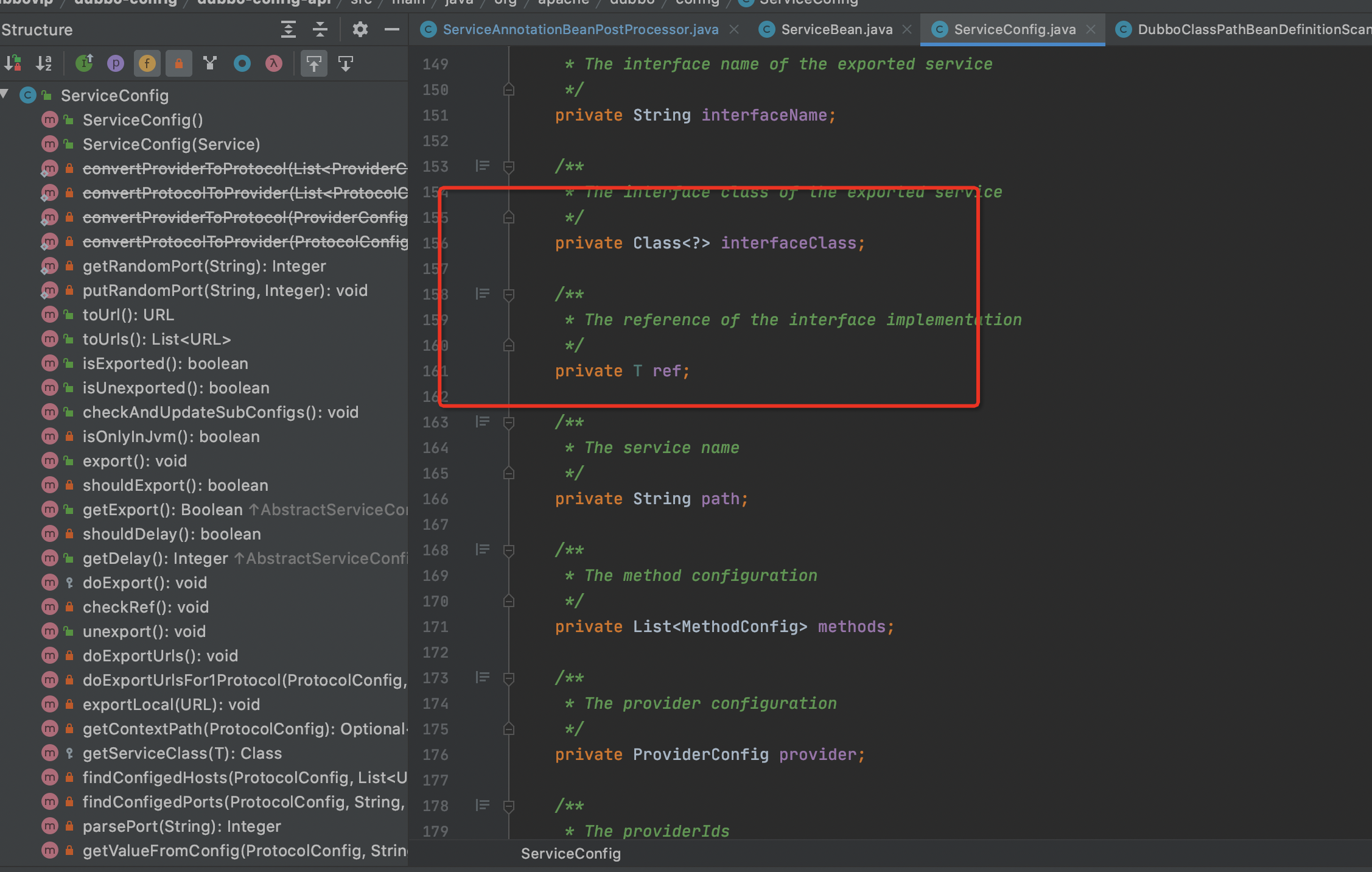This screenshot has width=1372, height=872.
Task: Click fold end marker at line 165
Action: click(x=509, y=473)
